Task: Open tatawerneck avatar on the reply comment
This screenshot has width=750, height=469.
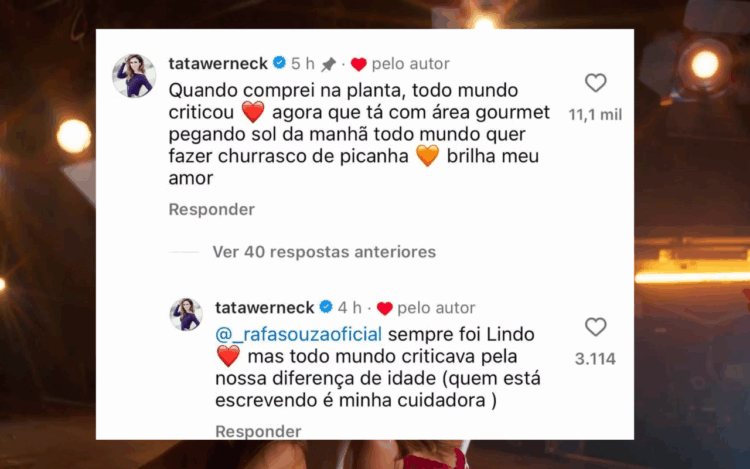Action: (186, 315)
